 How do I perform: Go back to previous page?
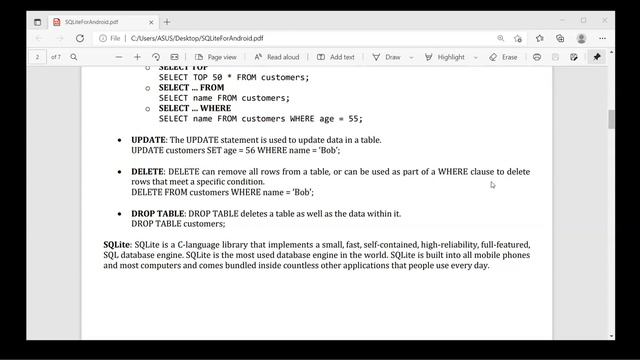pos(39,38)
